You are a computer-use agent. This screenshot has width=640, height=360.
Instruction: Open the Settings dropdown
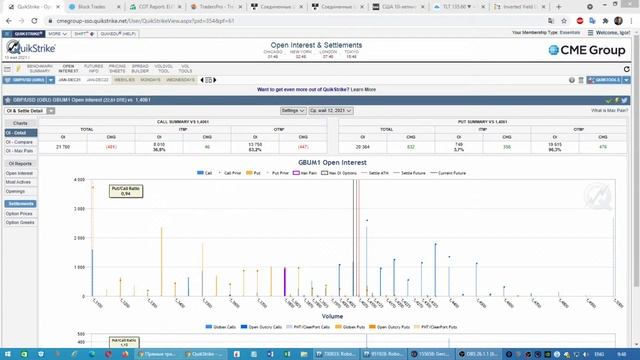pyautogui.click(x=293, y=111)
